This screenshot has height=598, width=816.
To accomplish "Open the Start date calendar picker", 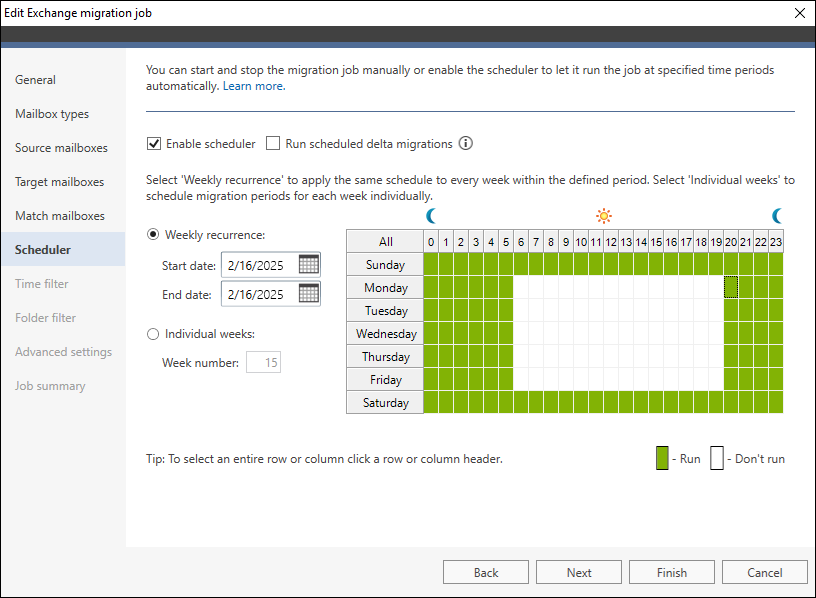I will click(309, 265).
